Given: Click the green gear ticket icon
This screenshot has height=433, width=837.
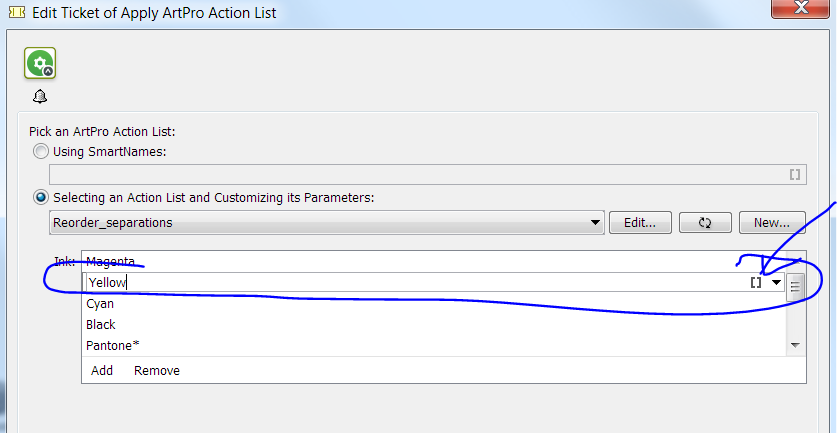Looking at the screenshot, I should pos(40,64).
